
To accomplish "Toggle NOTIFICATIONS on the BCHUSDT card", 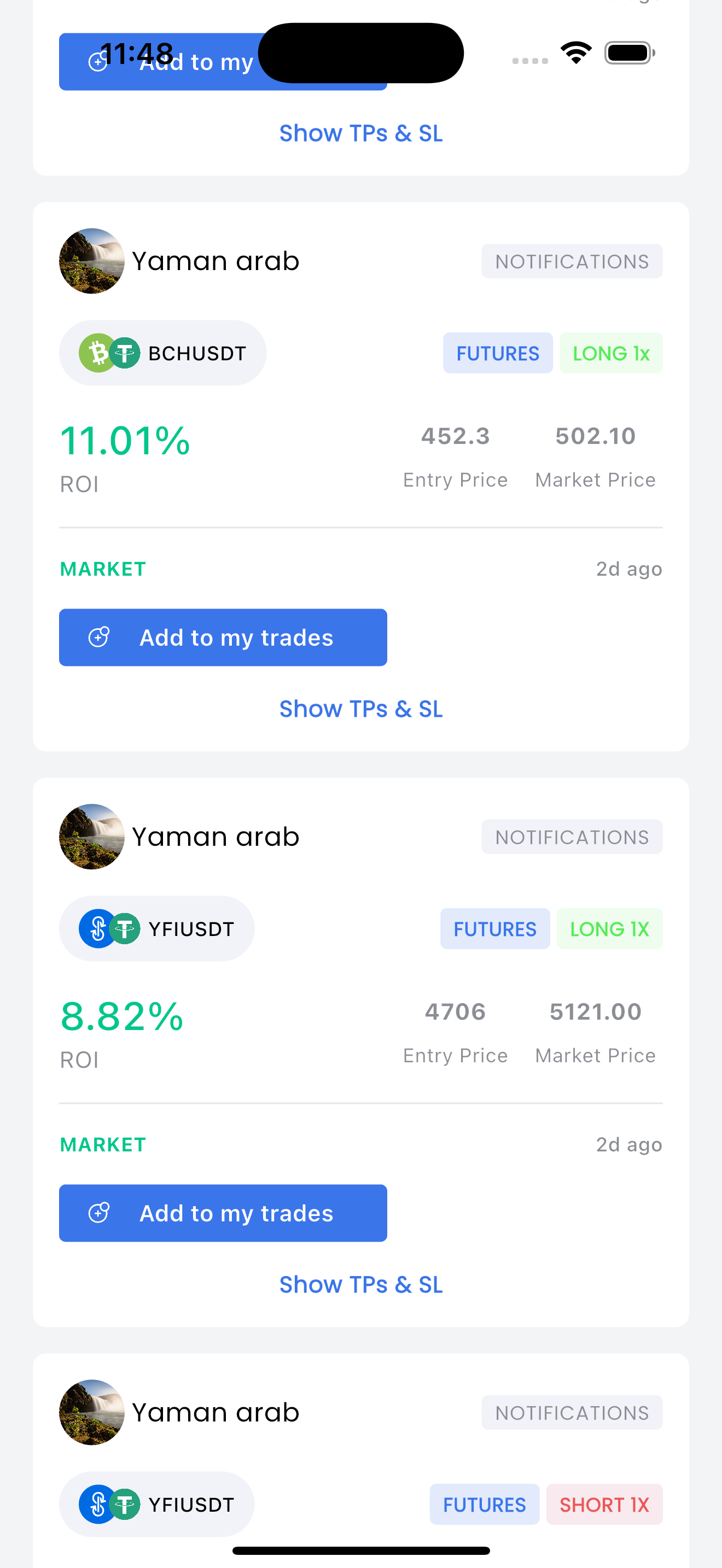I will point(572,261).
